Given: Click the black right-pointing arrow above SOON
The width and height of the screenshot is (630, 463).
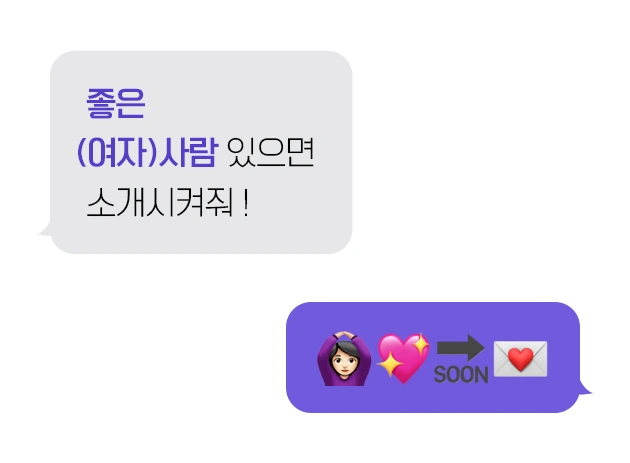Looking at the screenshot, I should pos(461,348).
